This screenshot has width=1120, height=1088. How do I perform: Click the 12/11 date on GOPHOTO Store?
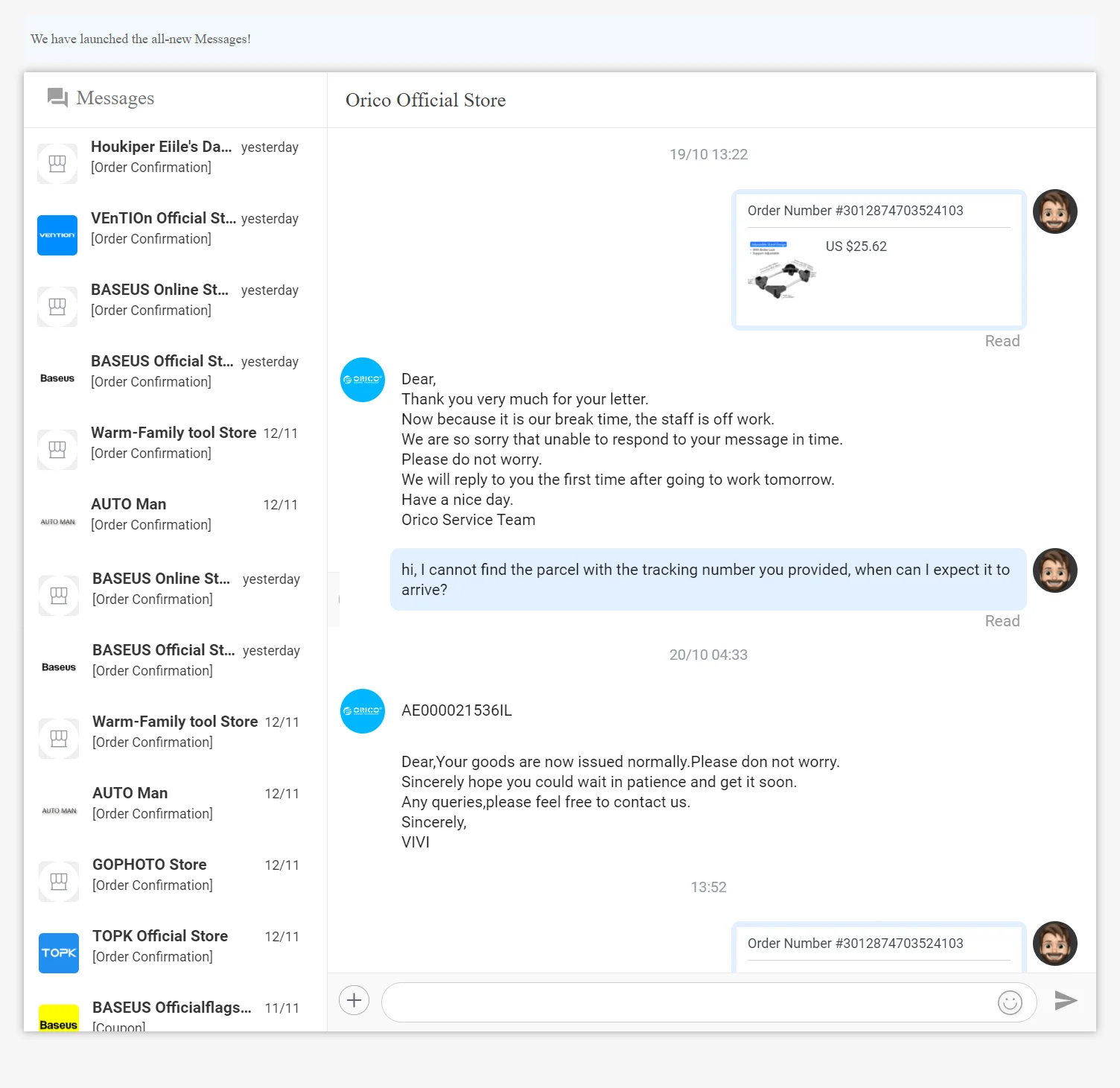(x=282, y=865)
